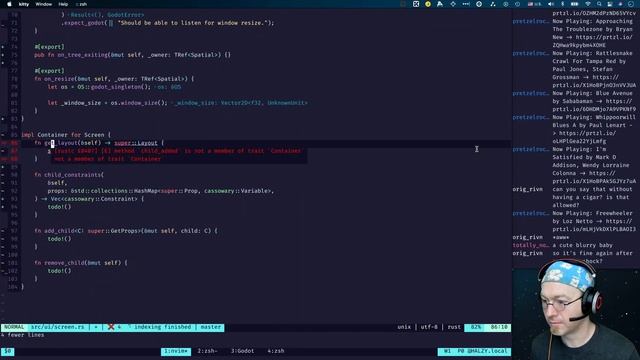Click the rust filetype label
Viewport: 640px width, 360px height.
pos(454,327)
